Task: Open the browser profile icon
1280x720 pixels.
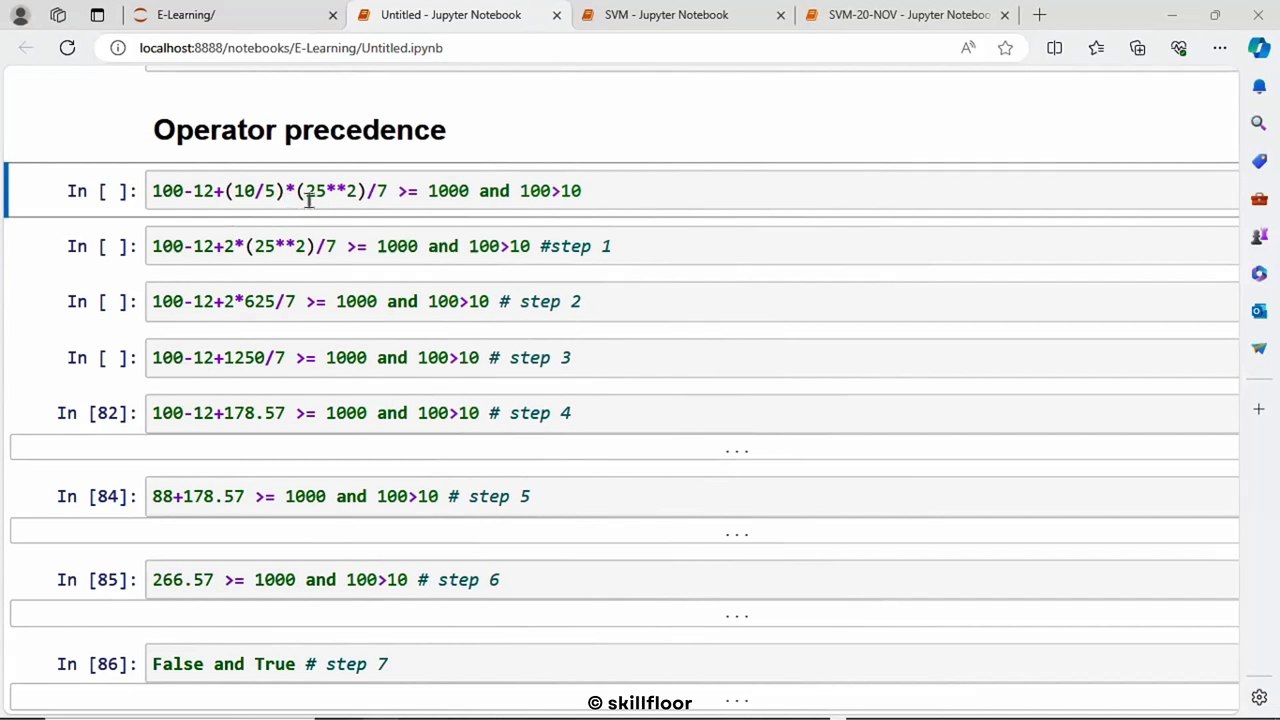Action: click(20, 15)
